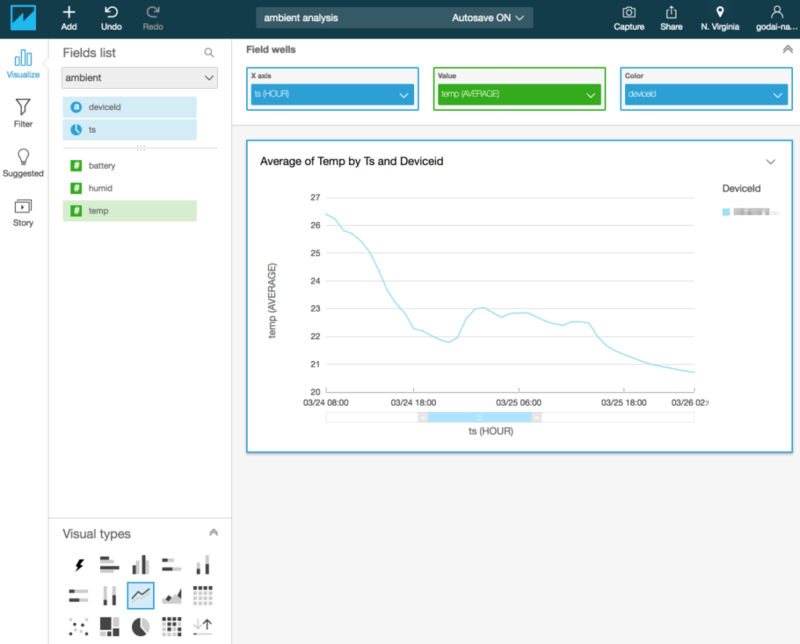This screenshot has width=800, height=644.
Task: Open the Share menu
Action: pos(671,18)
